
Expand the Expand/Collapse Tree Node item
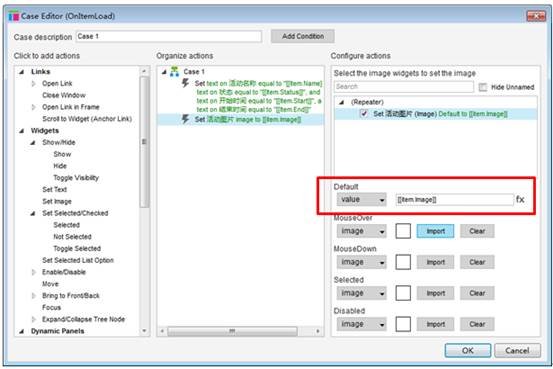(34, 319)
